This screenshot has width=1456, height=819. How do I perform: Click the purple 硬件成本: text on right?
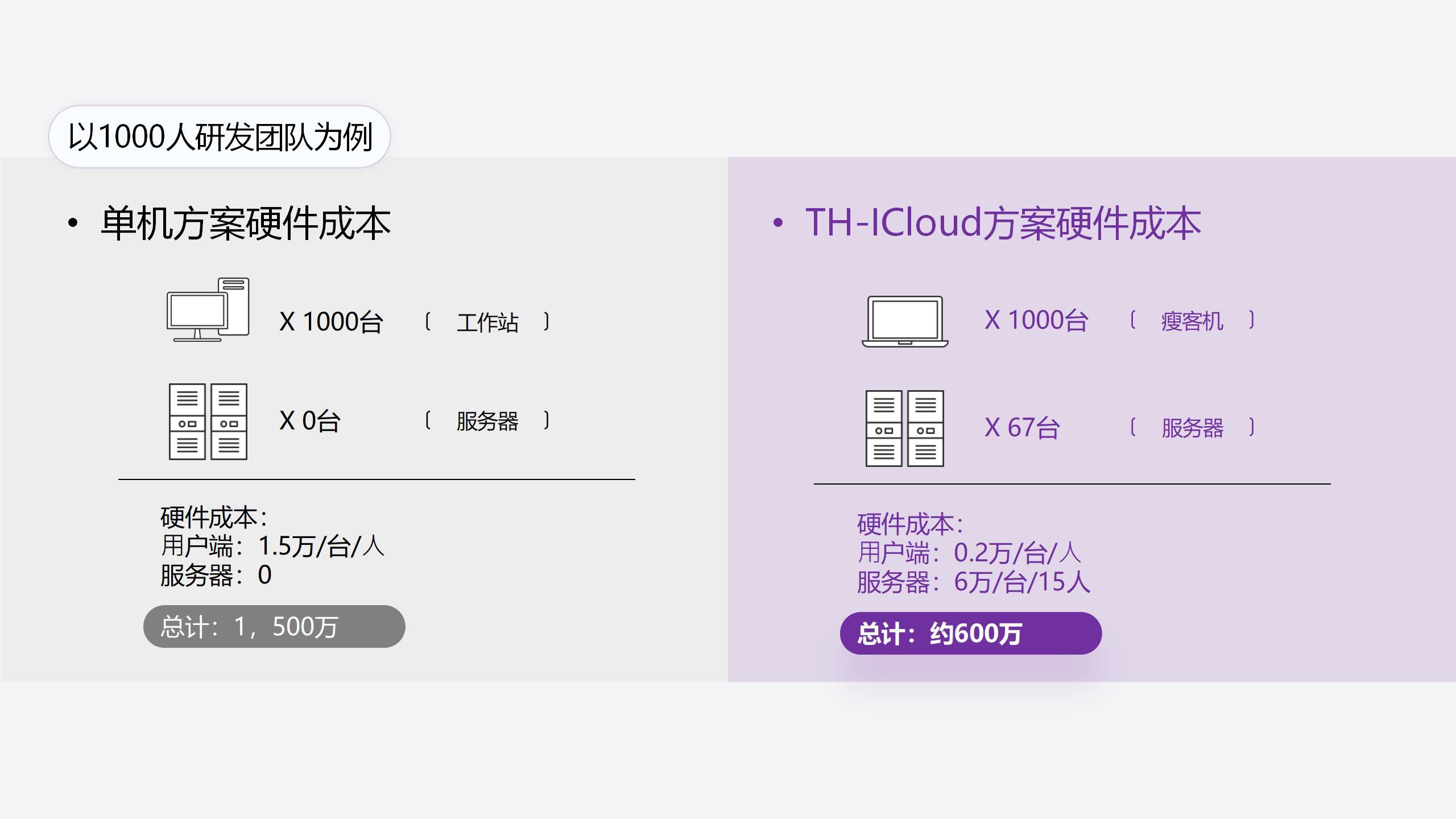click(x=911, y=524)
